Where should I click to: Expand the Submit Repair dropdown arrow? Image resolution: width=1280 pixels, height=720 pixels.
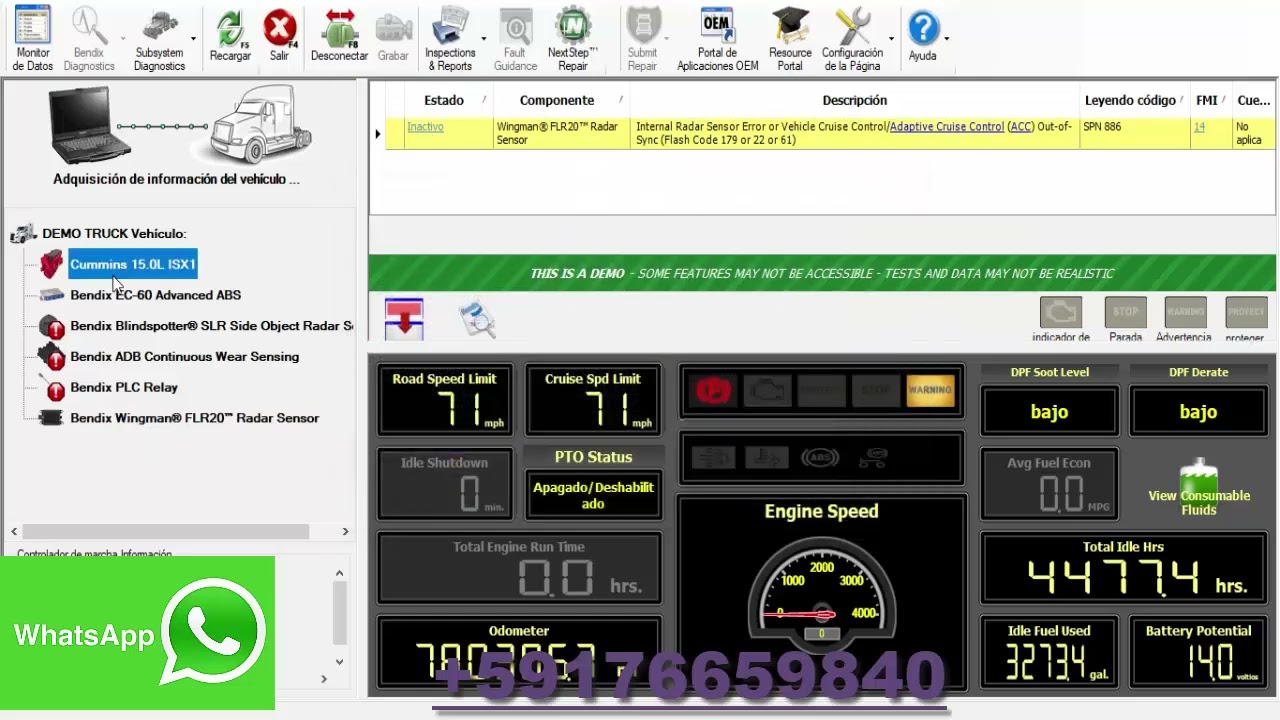coord(667,40)
